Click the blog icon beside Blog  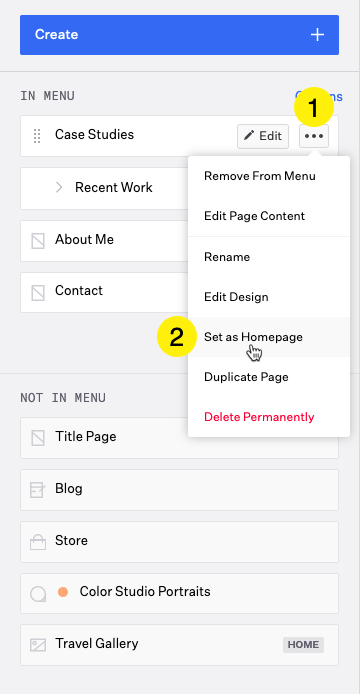point(38,490)
